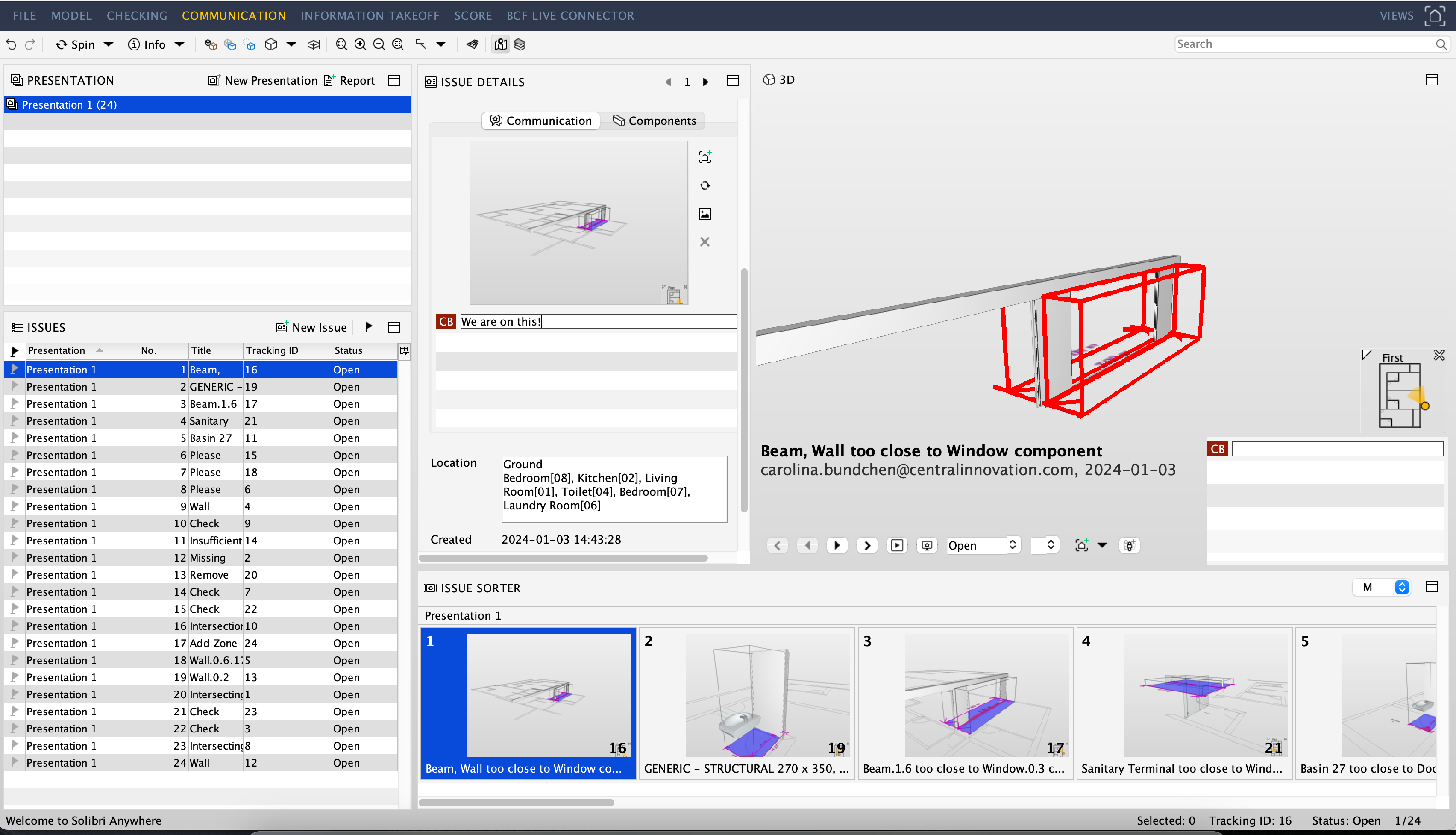Click the Zoom Out magnifier icon
The width and height of the screenshot is (1456, 835).
tap(379, 44)
